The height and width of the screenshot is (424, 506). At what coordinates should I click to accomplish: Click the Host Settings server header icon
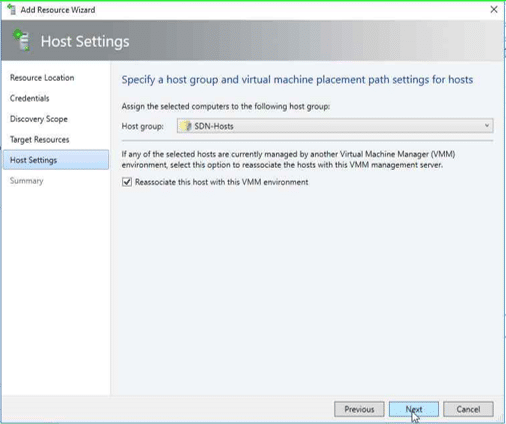click(22, 40)
